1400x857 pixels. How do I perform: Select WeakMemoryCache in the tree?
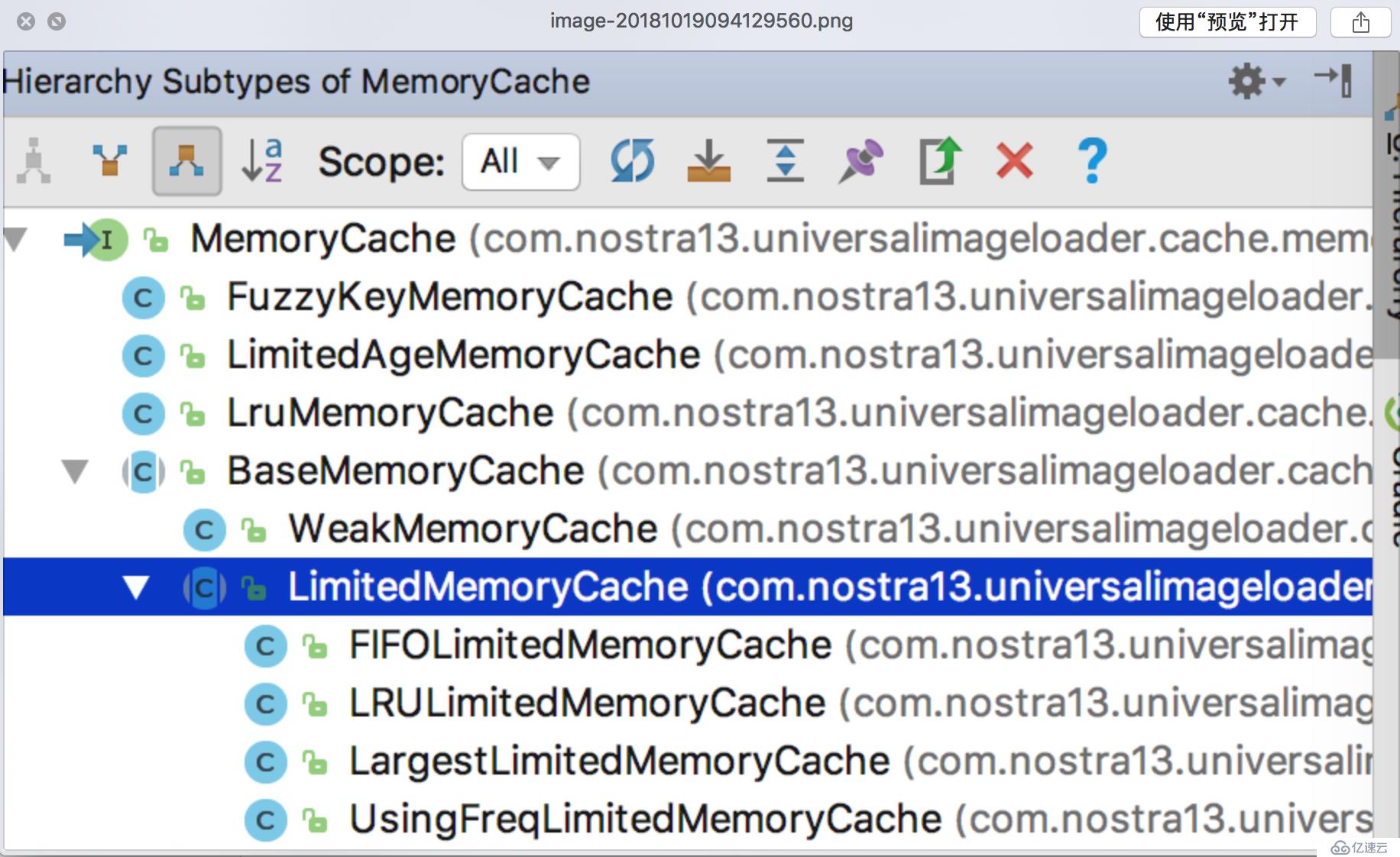coord(688,529)
